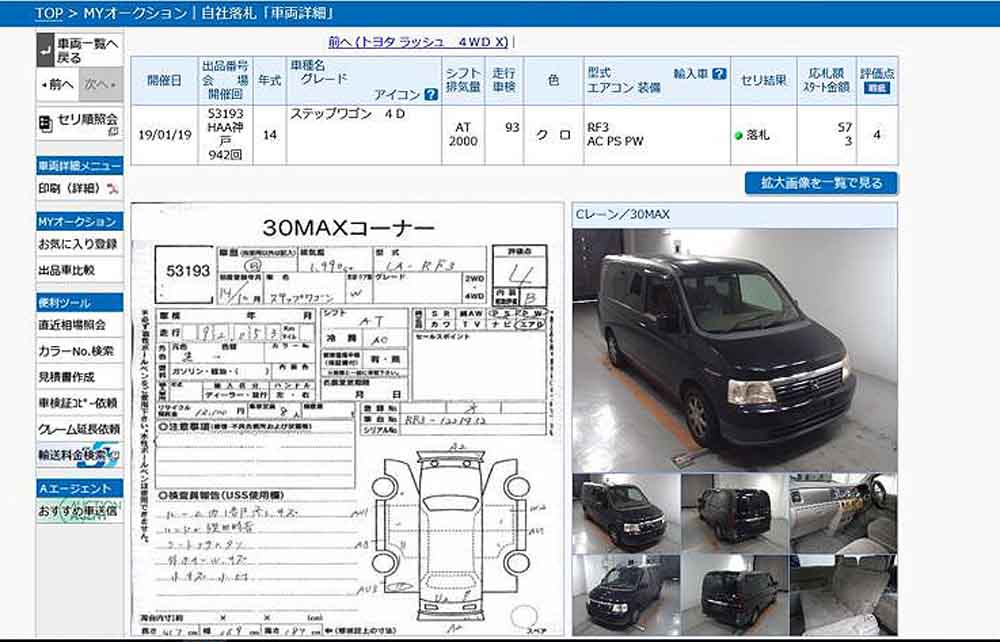
Task: Open top-left thumbnail of van front left
Action: tap(626, 513)
